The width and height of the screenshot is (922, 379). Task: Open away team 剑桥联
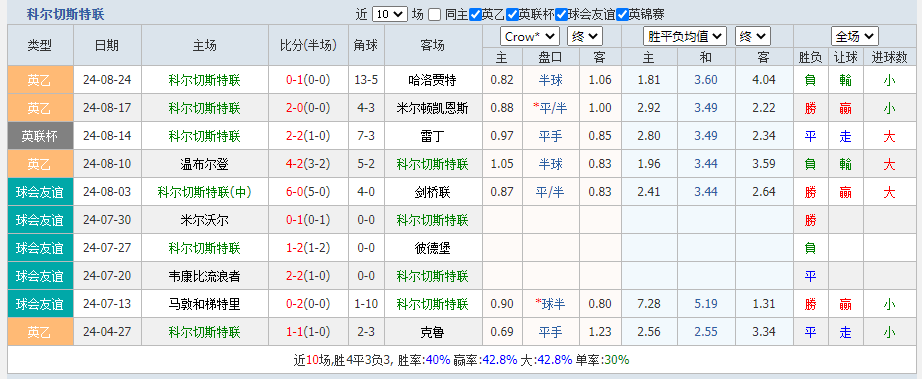433,192
